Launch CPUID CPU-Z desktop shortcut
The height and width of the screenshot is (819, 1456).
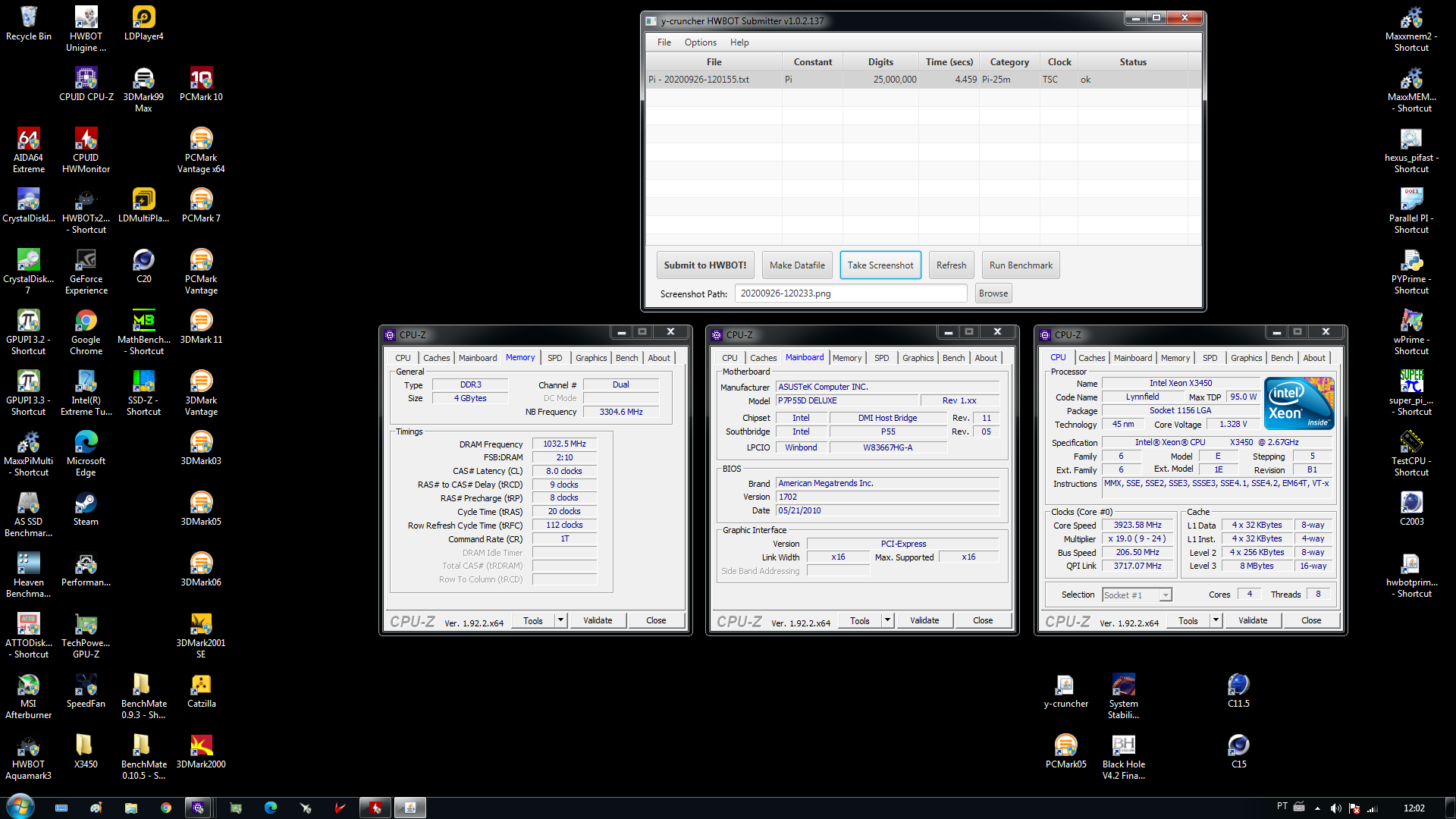(x=86, y=84)
